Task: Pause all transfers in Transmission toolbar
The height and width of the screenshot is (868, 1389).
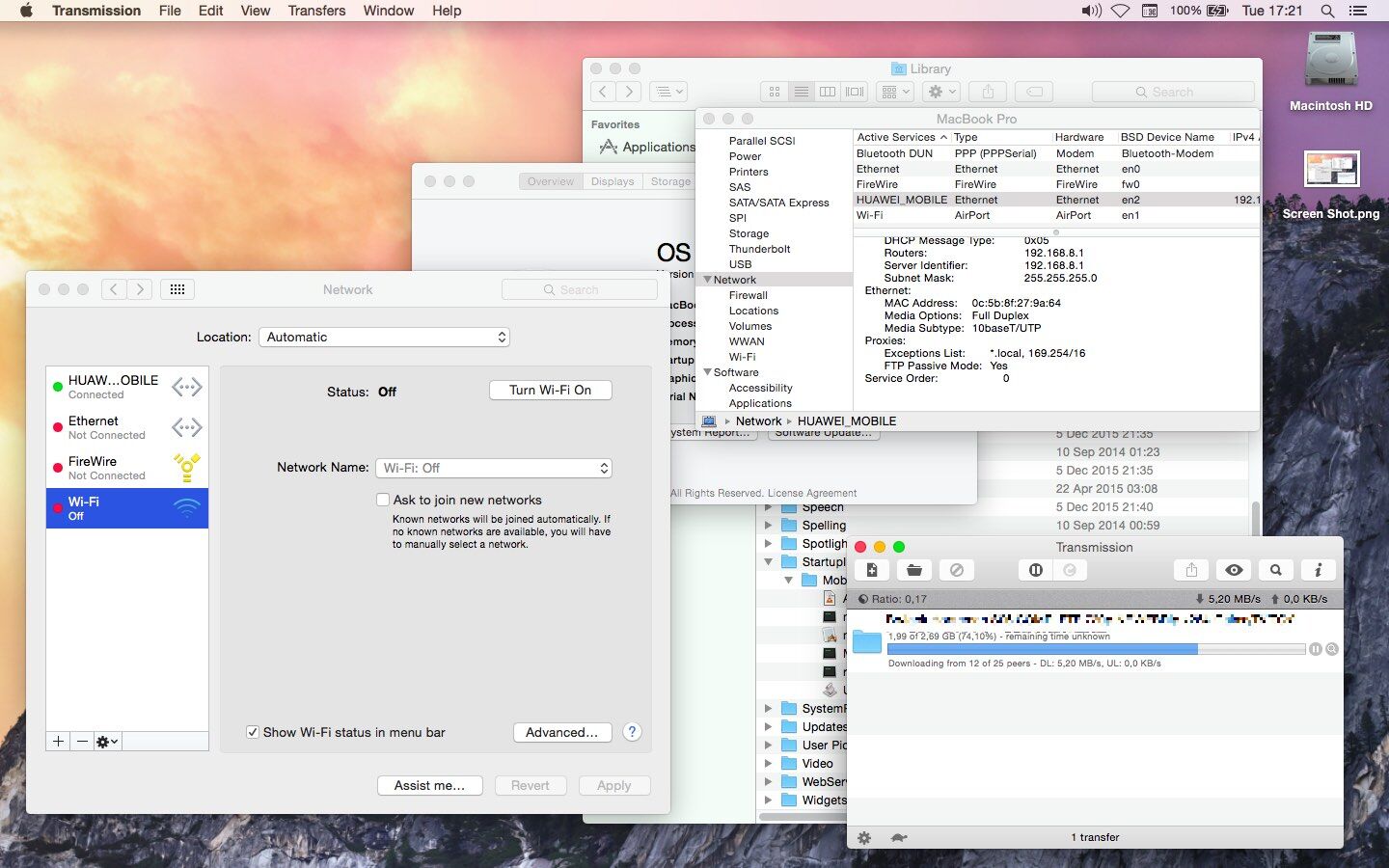Action: click(x=1035, y=570)
